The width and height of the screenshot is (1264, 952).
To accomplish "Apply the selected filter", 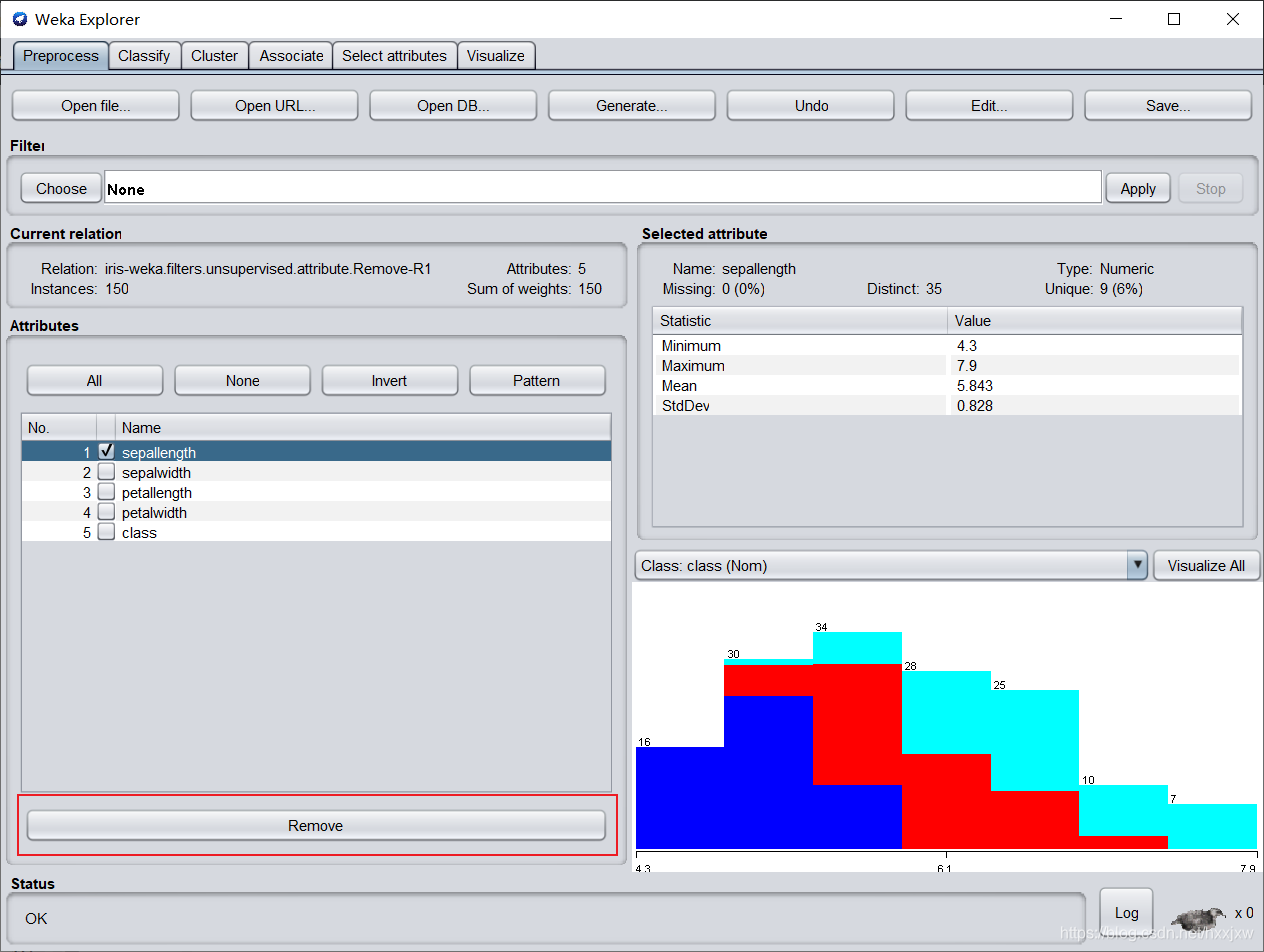I will tap(1138, 188).
